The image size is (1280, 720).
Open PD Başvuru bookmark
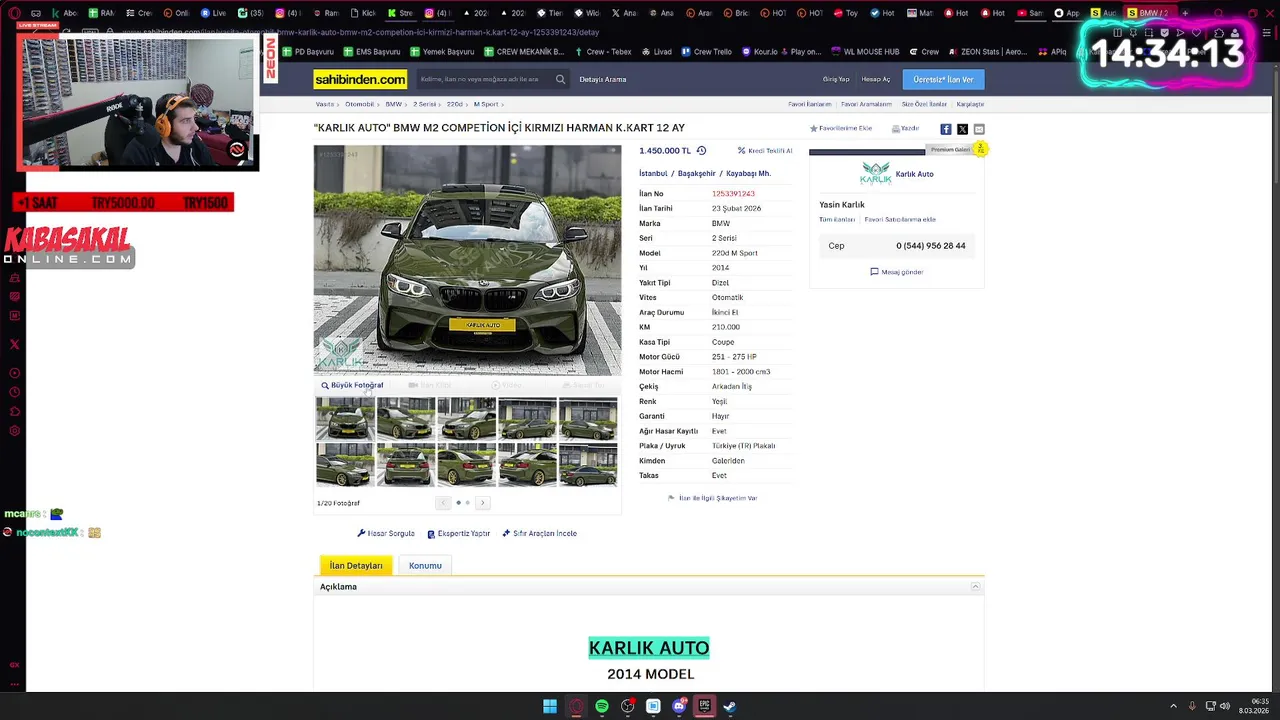click(308, 52)
